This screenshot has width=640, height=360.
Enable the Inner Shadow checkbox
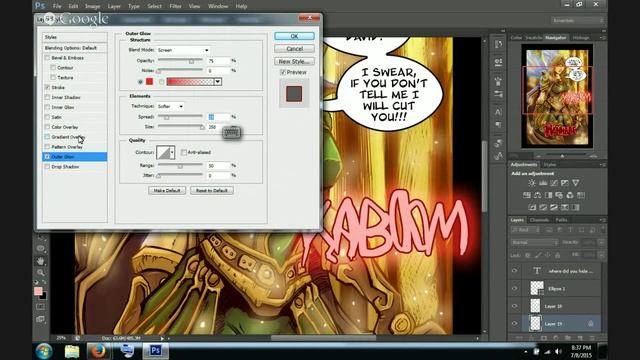[47, 97]
